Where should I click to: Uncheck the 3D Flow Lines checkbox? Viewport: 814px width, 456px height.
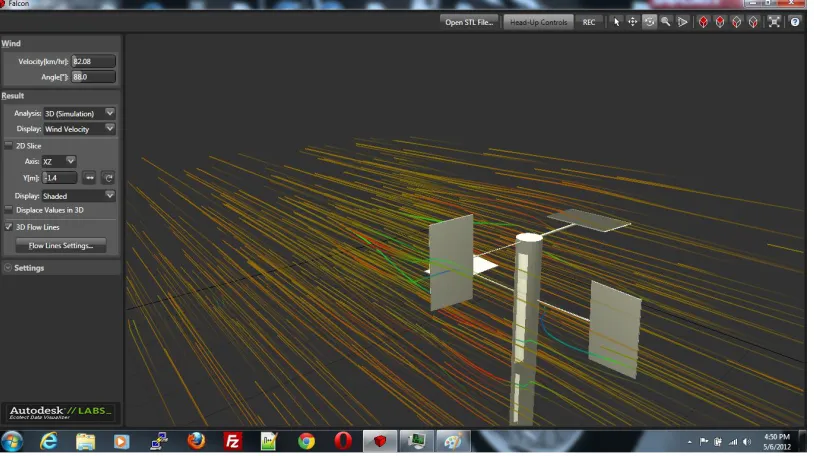coord(9,229)
